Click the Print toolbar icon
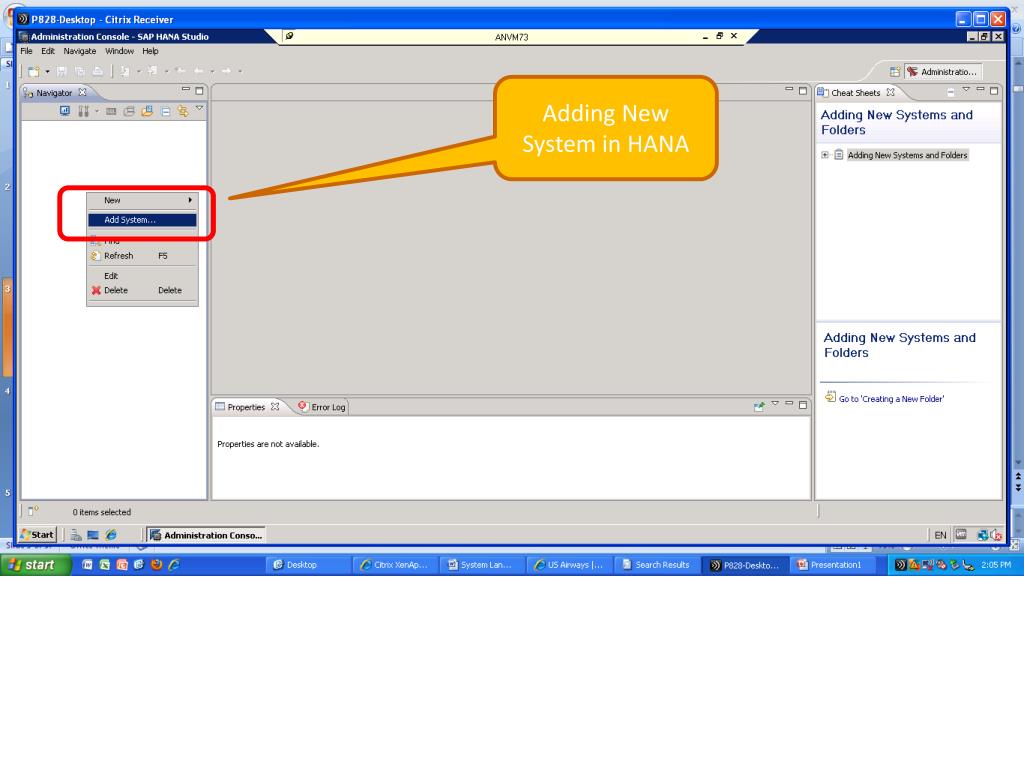This screenshot has width=1024, height=768. coord(97,71)
